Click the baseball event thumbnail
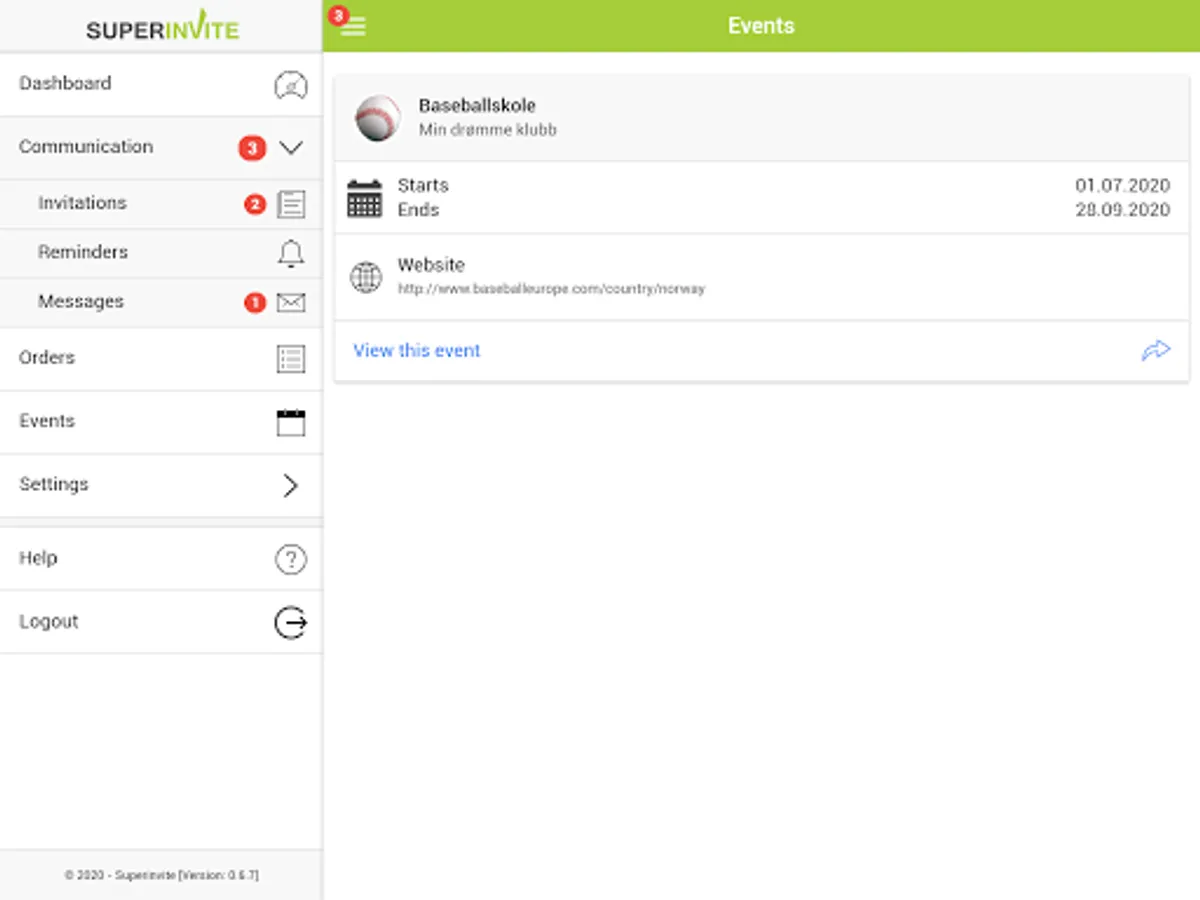This screenshot has width=1200, height=900. (378, 118)
